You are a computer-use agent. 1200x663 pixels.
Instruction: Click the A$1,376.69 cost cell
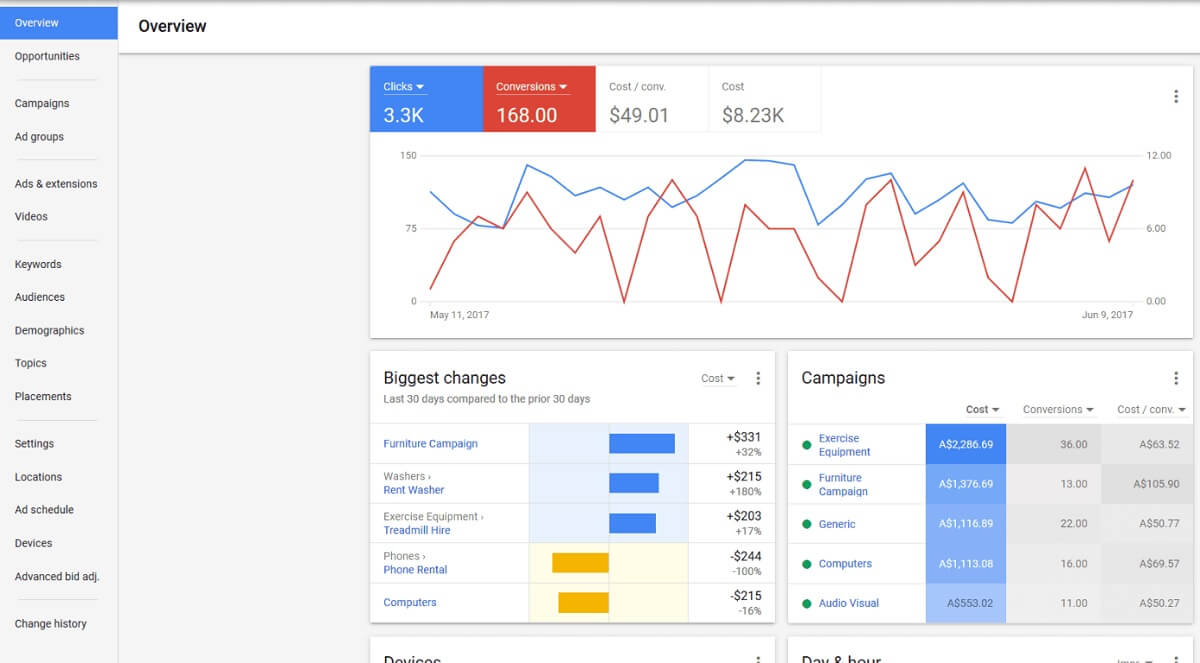(x=966, y=484)
